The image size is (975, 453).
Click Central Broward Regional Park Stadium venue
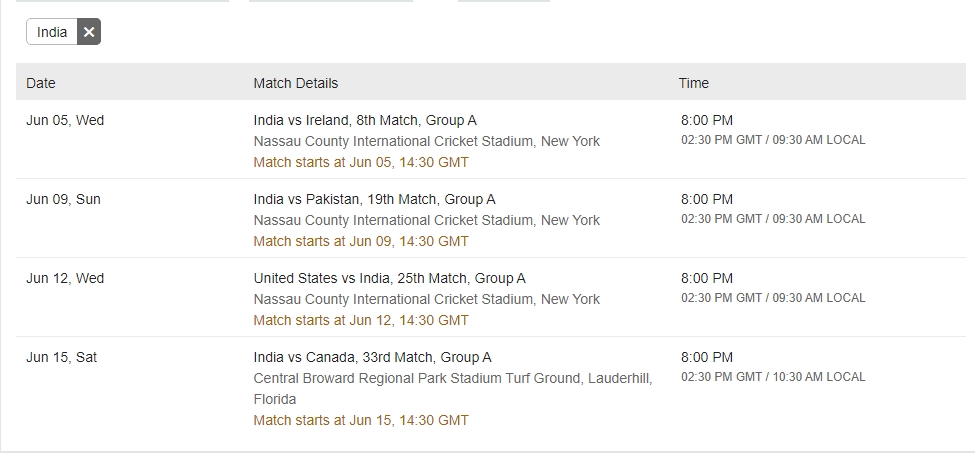pyautogui.click(x=453, y=378)
